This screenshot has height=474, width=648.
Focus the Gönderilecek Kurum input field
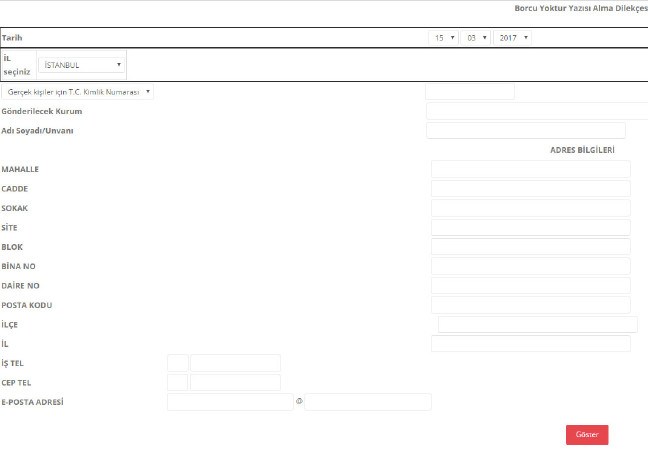point(536,111)
